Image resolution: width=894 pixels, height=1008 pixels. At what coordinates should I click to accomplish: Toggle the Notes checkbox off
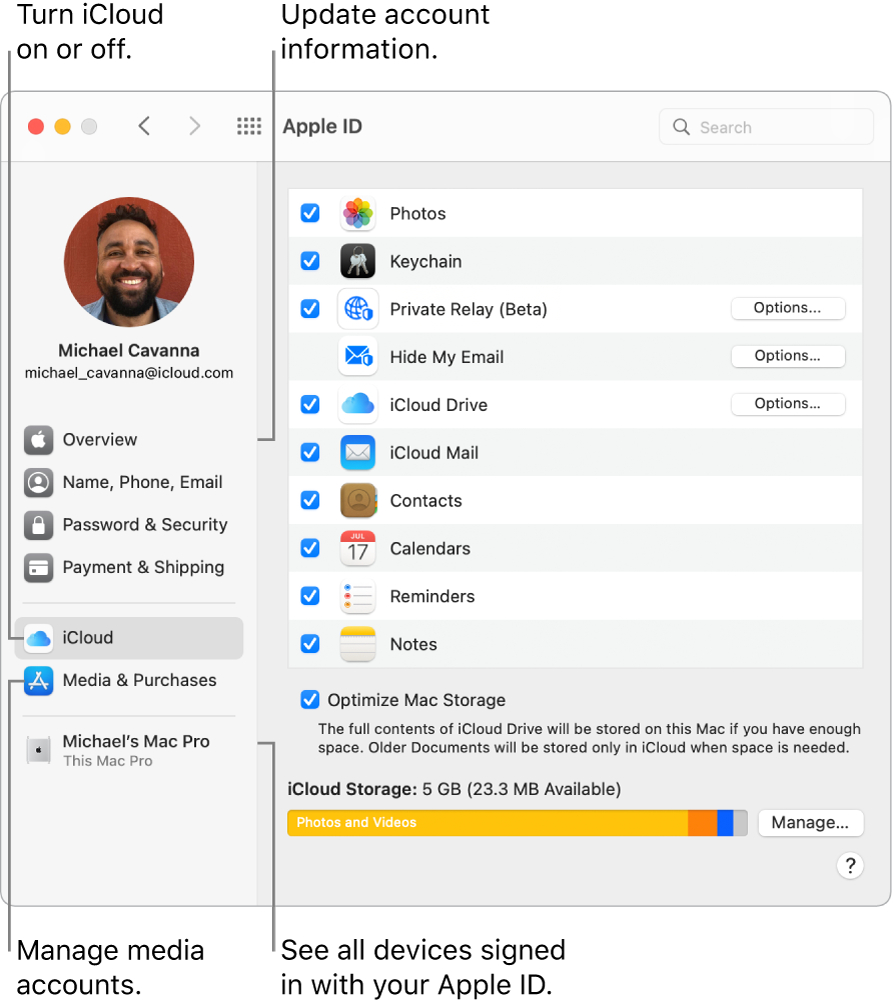(x=310, y=644)
